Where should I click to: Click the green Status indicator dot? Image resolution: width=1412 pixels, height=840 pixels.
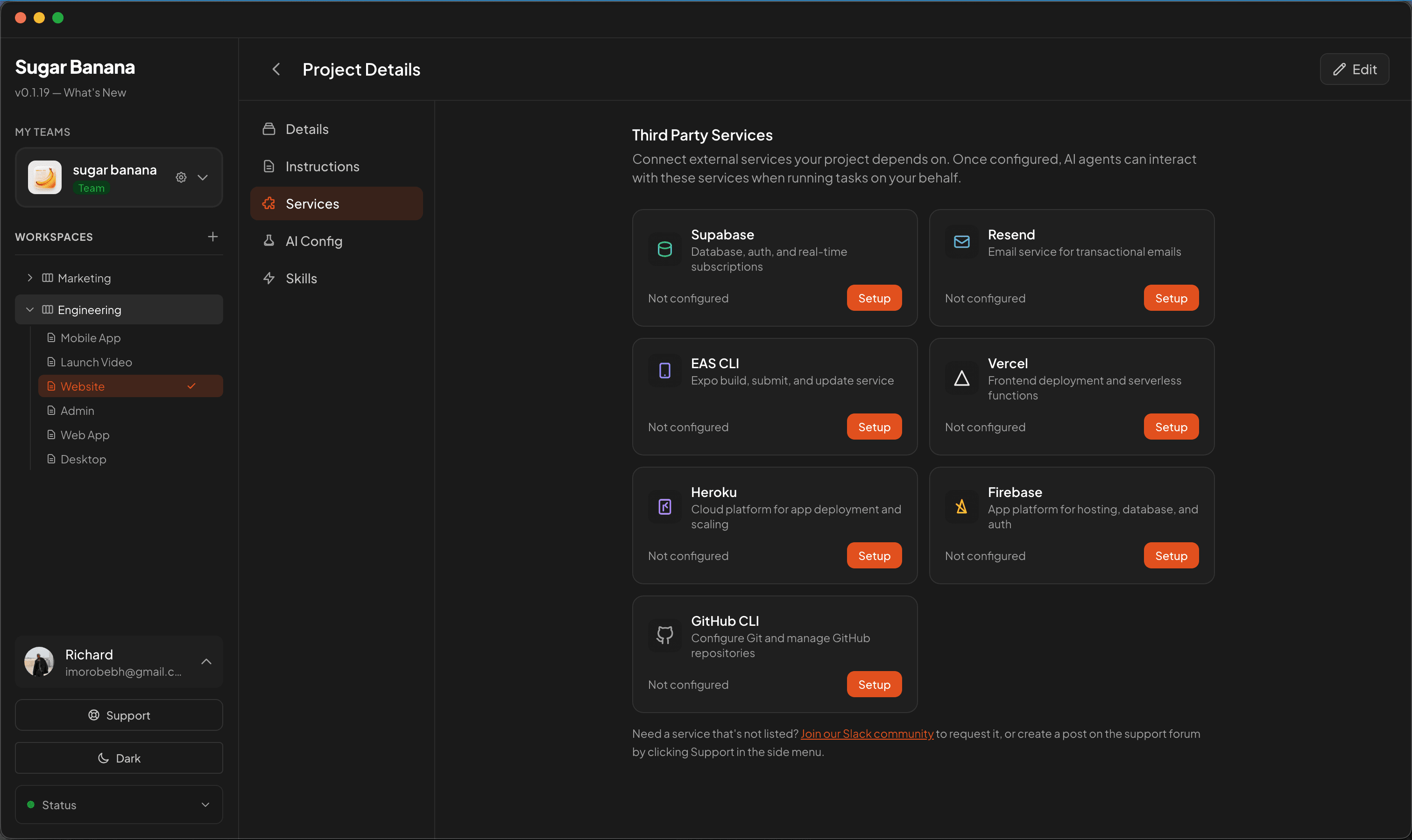pos(31,805)
